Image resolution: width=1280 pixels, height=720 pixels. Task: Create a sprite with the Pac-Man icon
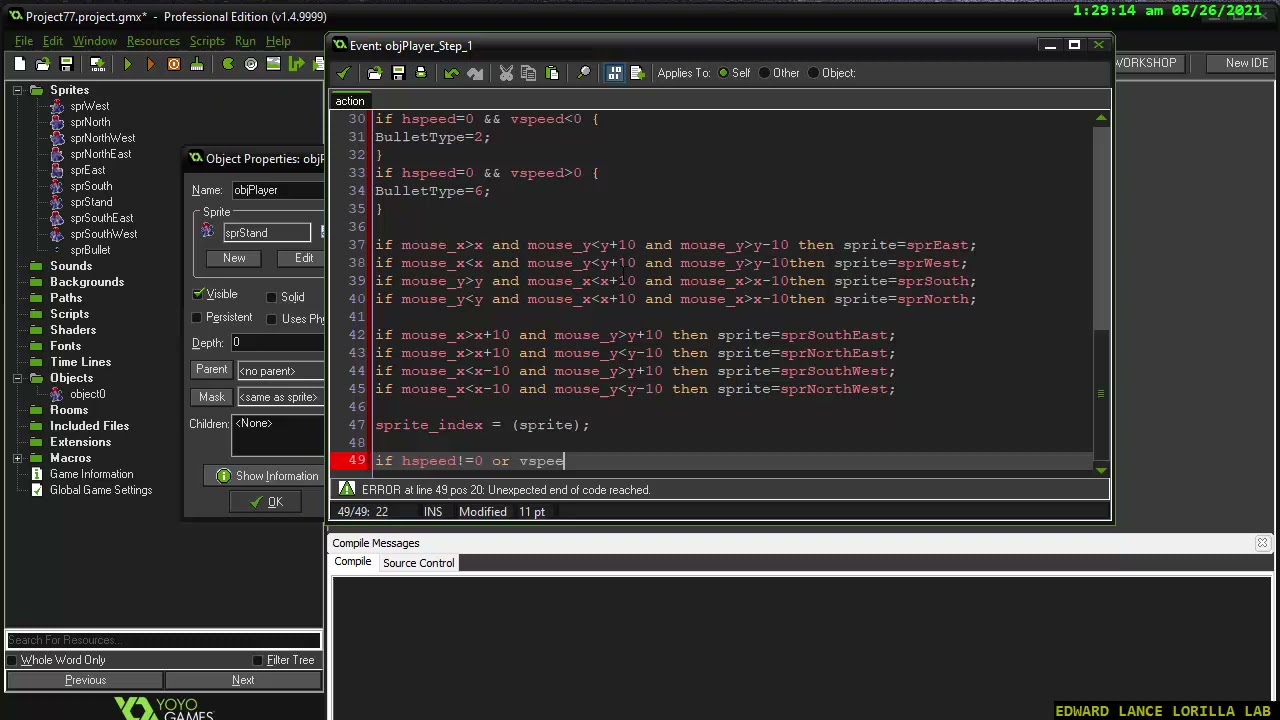click(x=228, y=64)
